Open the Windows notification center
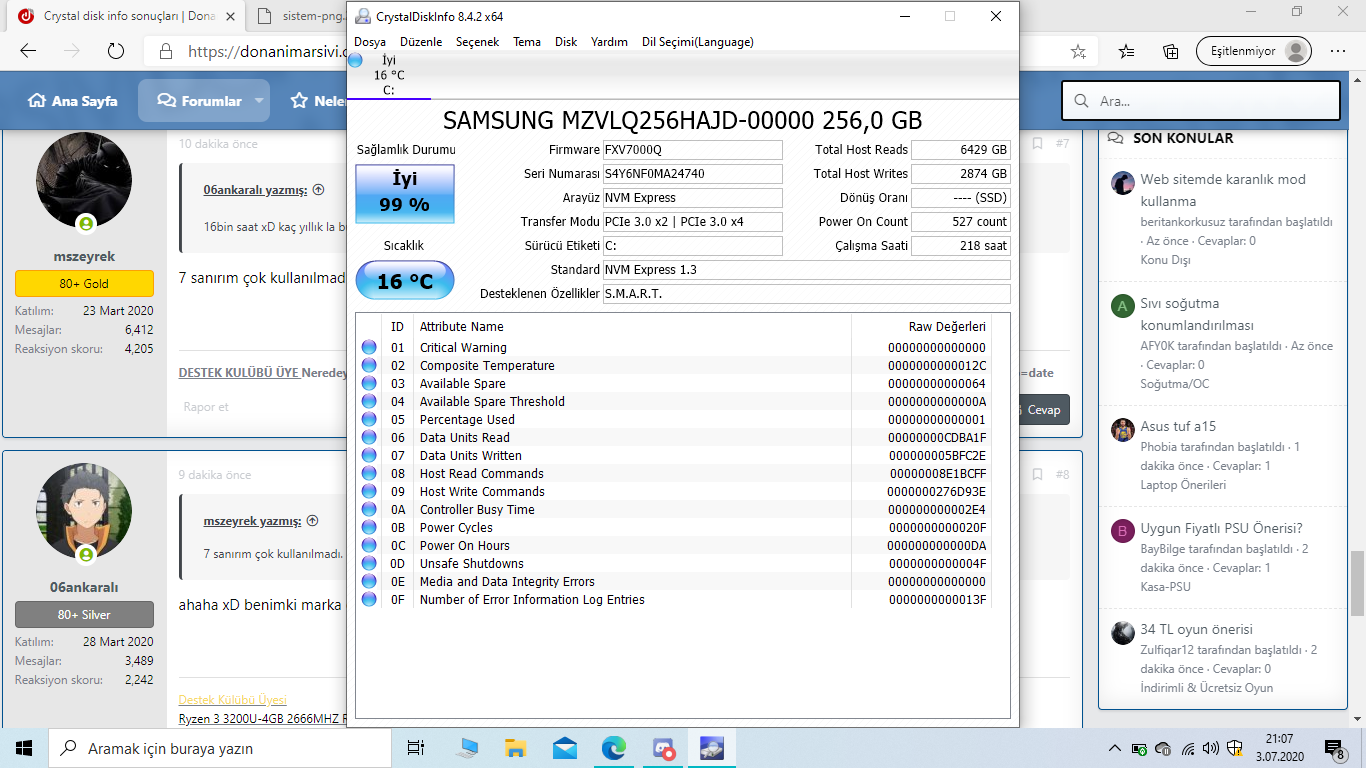The width and height of the screenshot is (1366, 768). [x=1335, y=748]
